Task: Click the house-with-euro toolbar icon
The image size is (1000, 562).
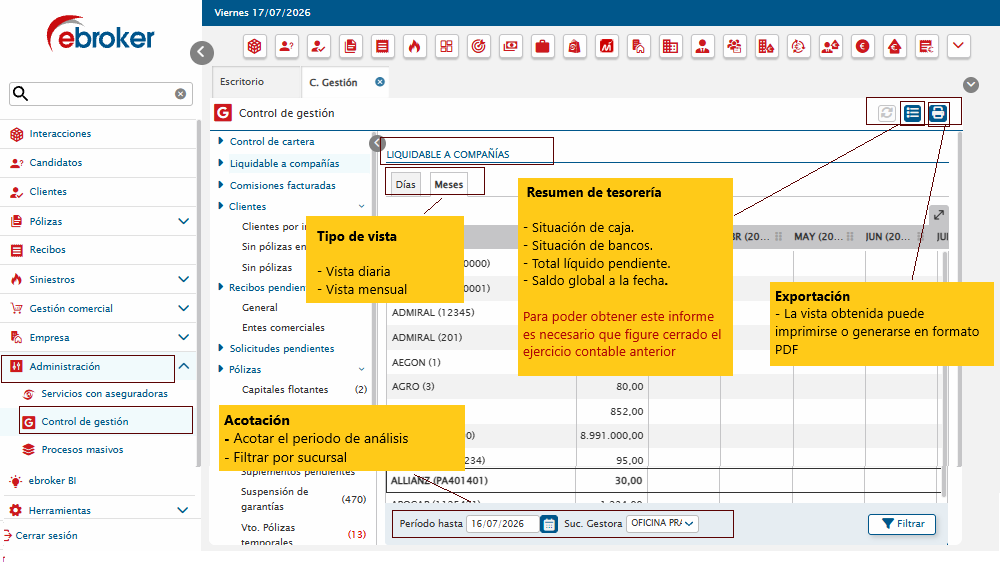Action: pyautogui.click(x=895, y=47)
